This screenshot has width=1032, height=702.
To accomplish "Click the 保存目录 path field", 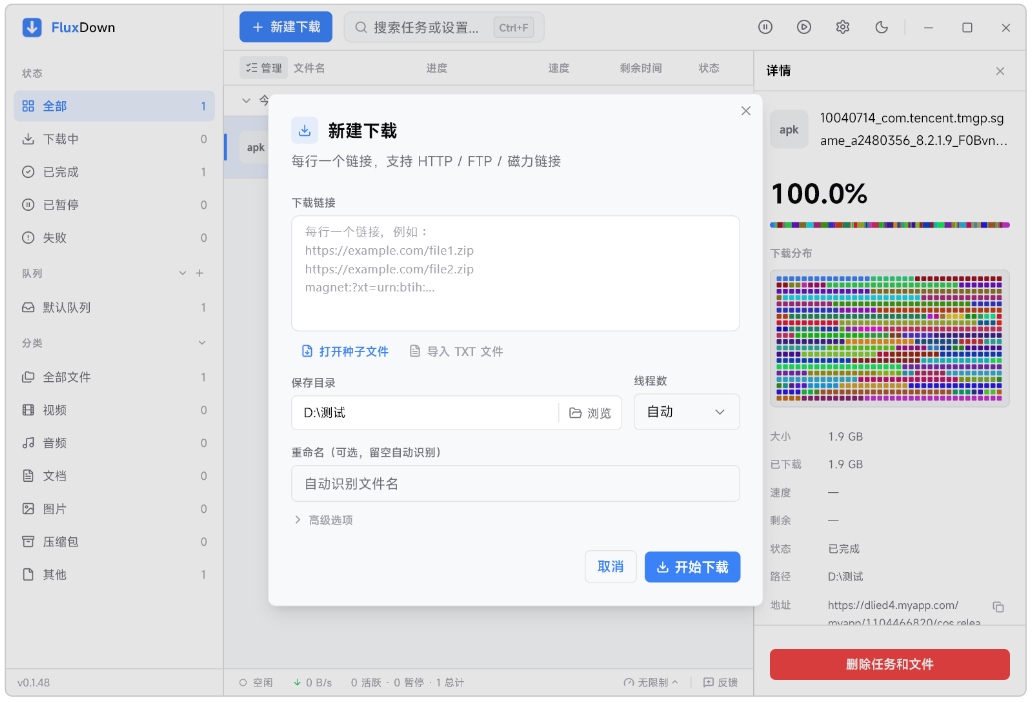I will tap(425, 413).
